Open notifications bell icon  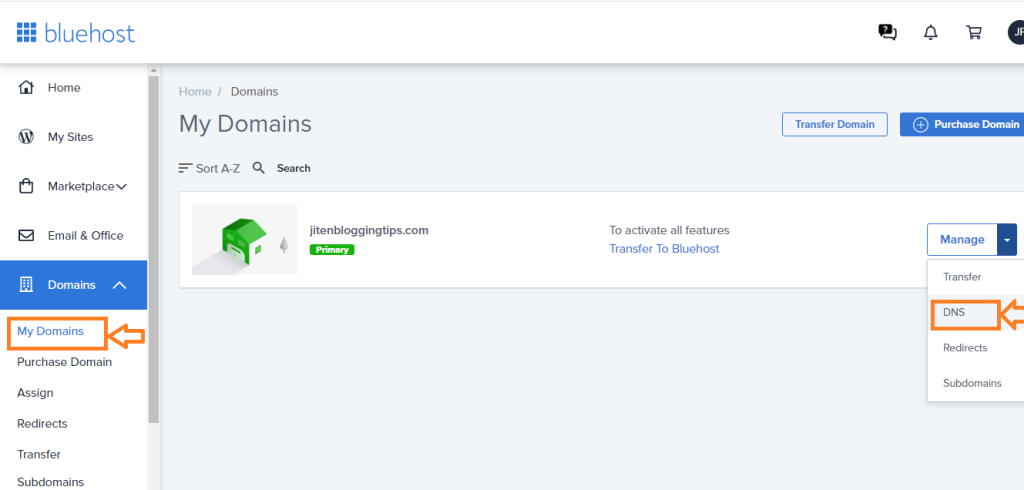click(931, 33)
